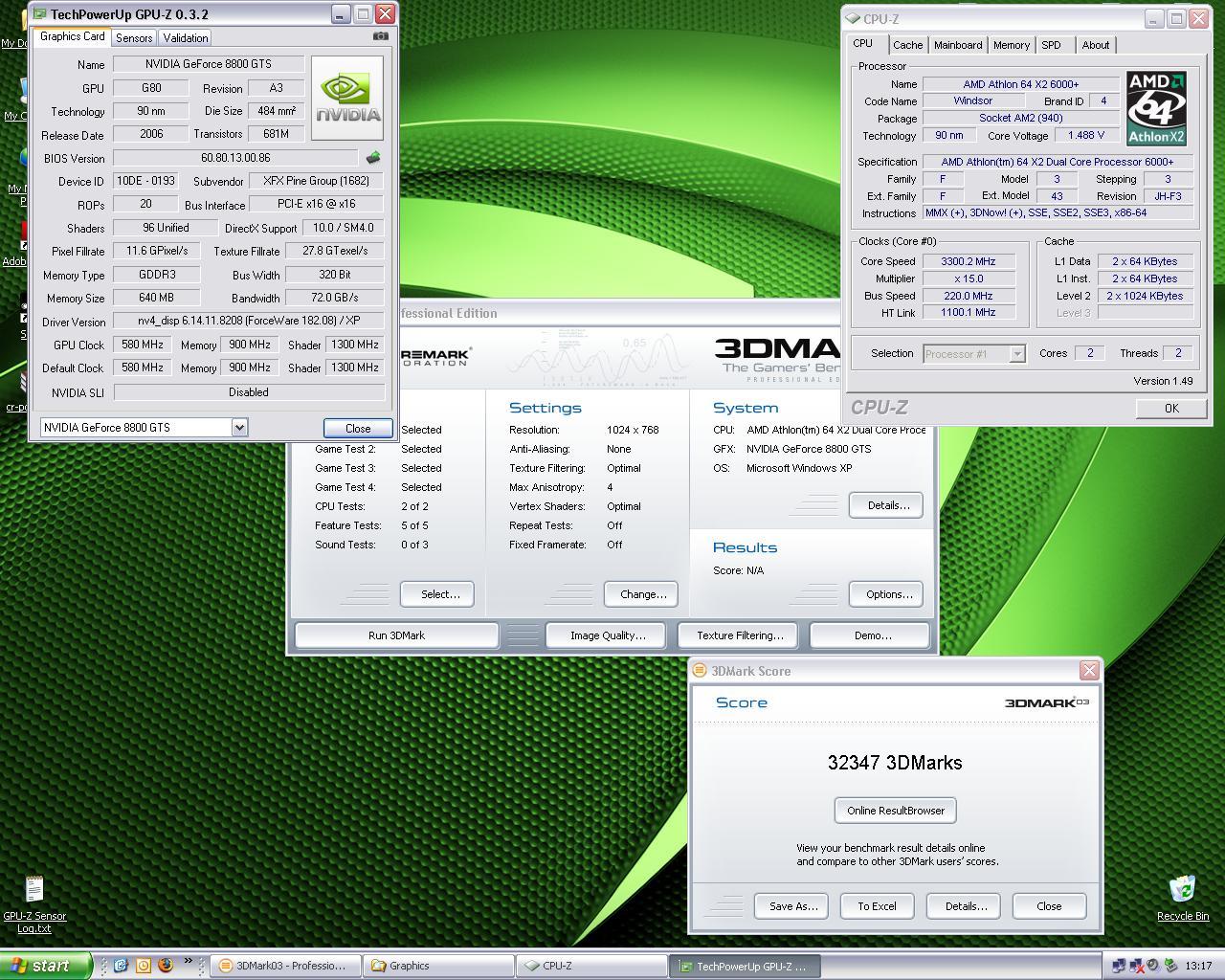Click the 3DMark03 taskbar button

285,966
